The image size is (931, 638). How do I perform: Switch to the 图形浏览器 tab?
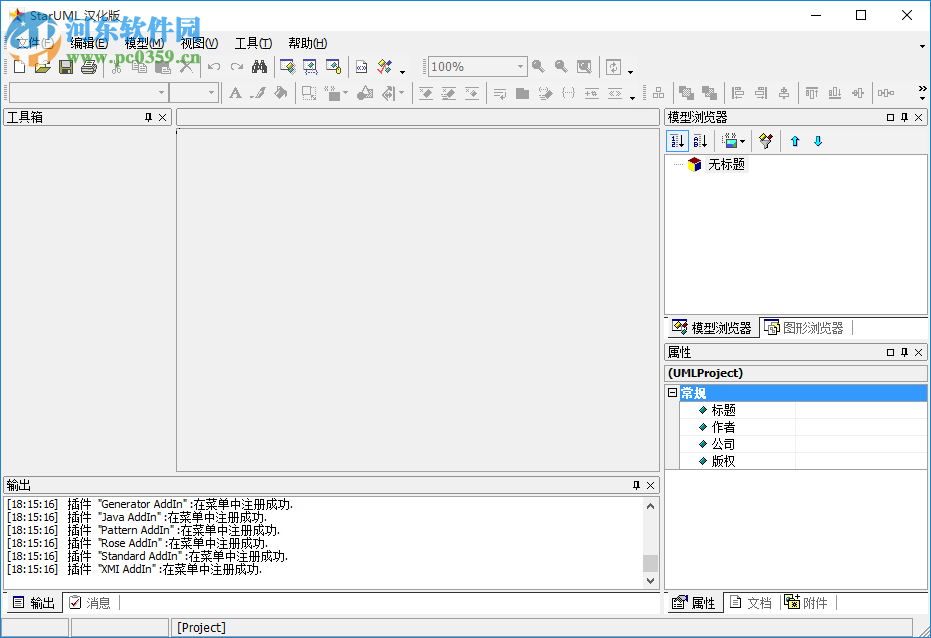coord(805,328)
